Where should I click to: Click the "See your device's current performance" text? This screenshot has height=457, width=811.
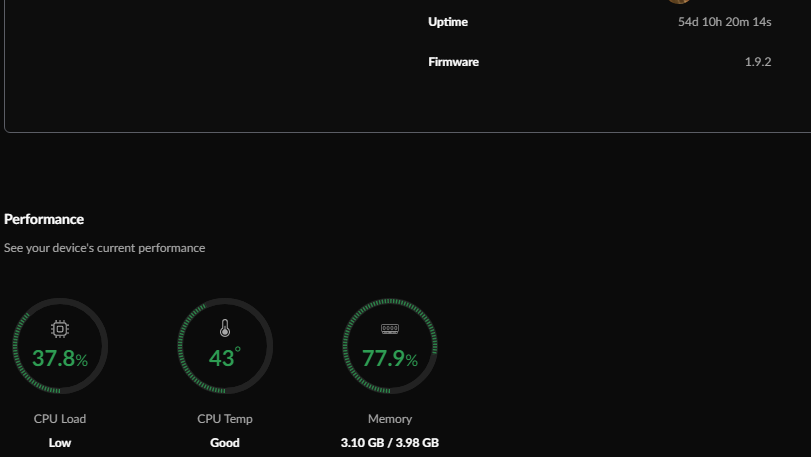[x=104, y=247]
